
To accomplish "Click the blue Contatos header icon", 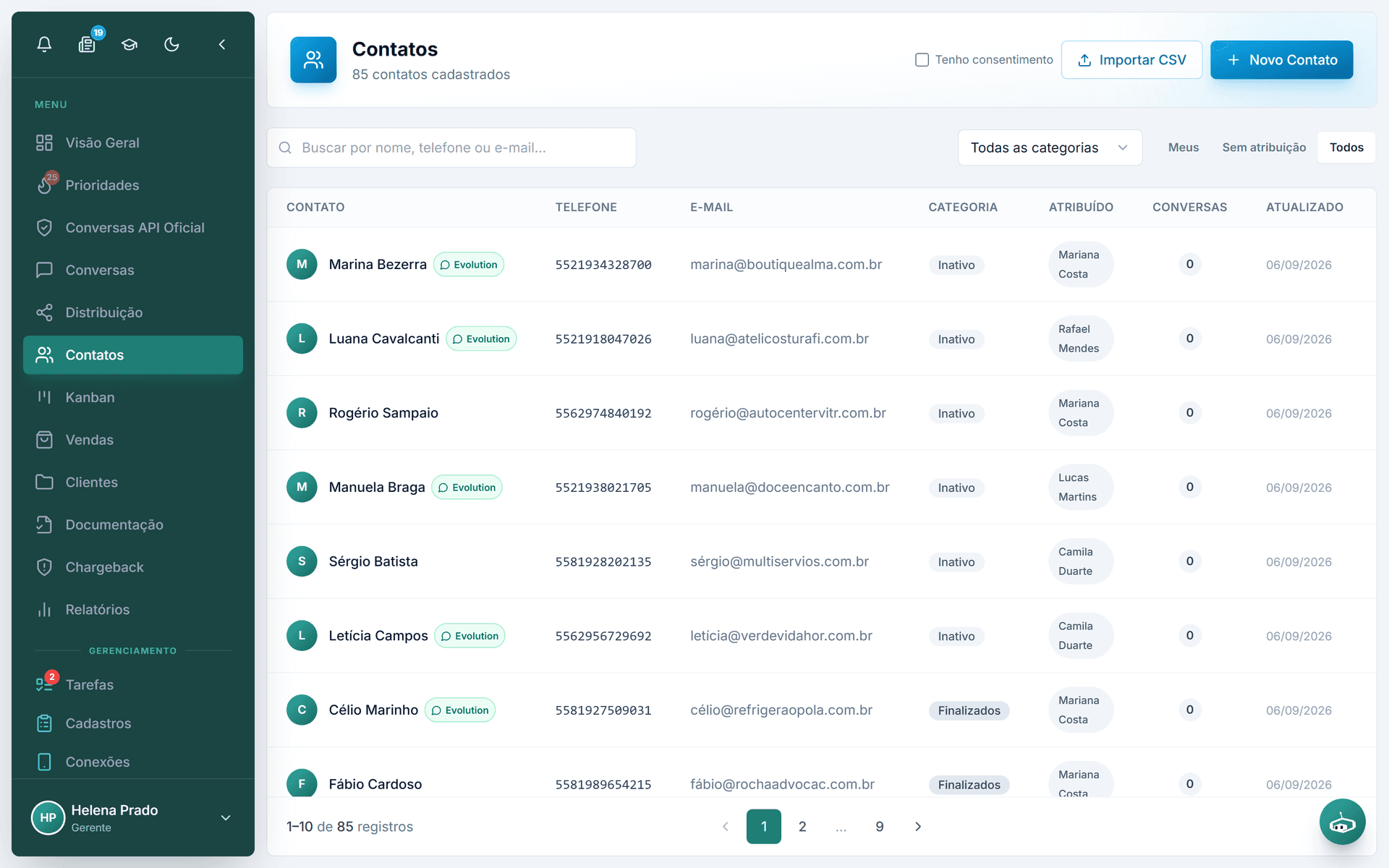I will coord(313,60).
